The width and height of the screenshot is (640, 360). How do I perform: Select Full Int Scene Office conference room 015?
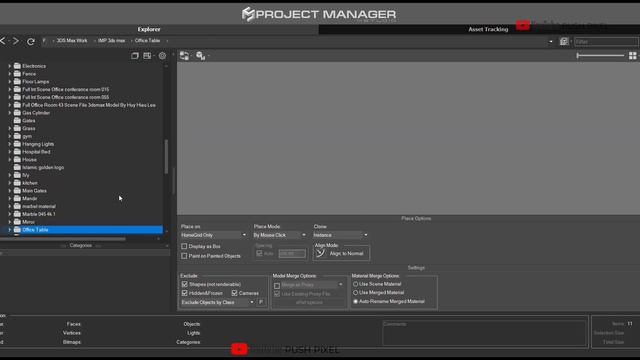65,89
